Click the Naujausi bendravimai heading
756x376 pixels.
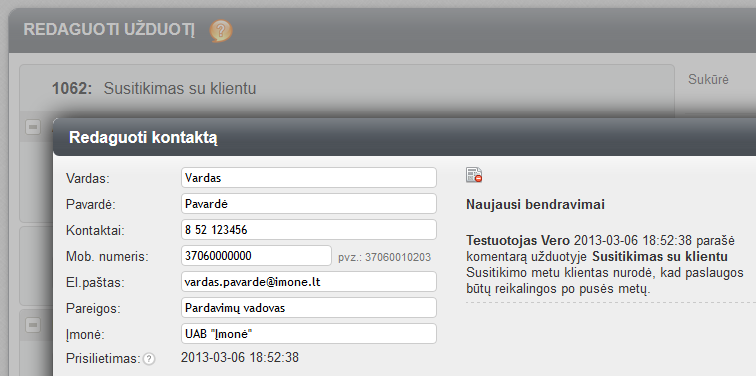tap(535, 204)
